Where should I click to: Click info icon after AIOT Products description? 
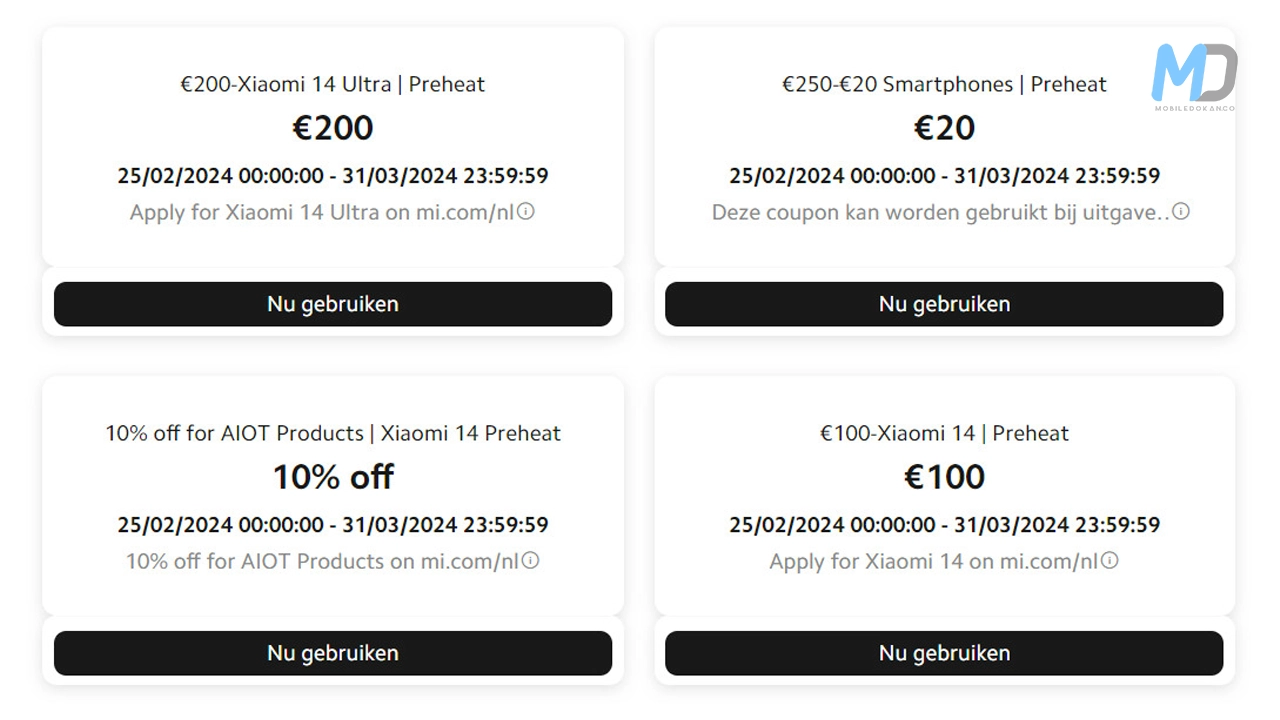point(531,560)
